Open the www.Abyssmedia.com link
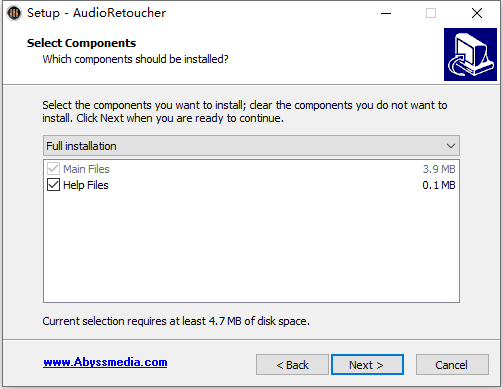This screenshot has height=389, width=503. [105, 362]
